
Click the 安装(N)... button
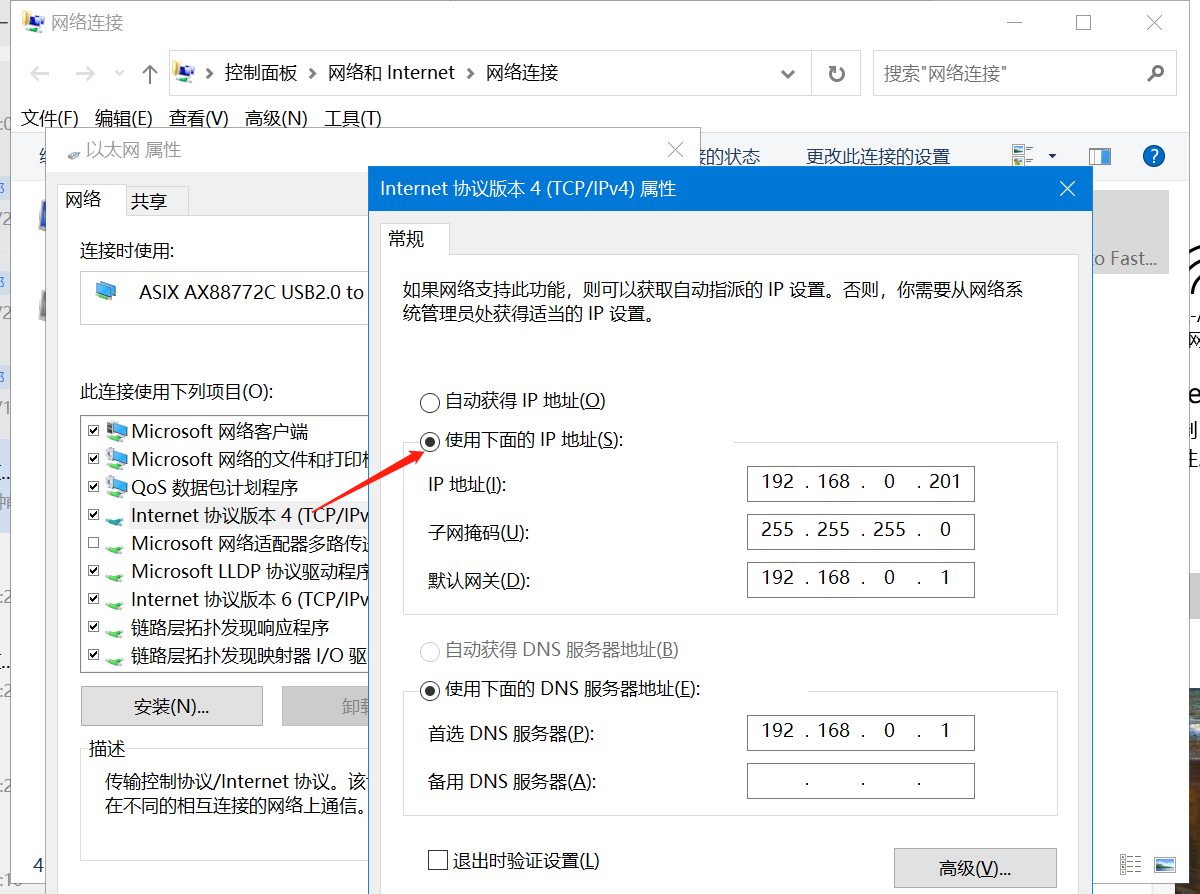(171, 706)
